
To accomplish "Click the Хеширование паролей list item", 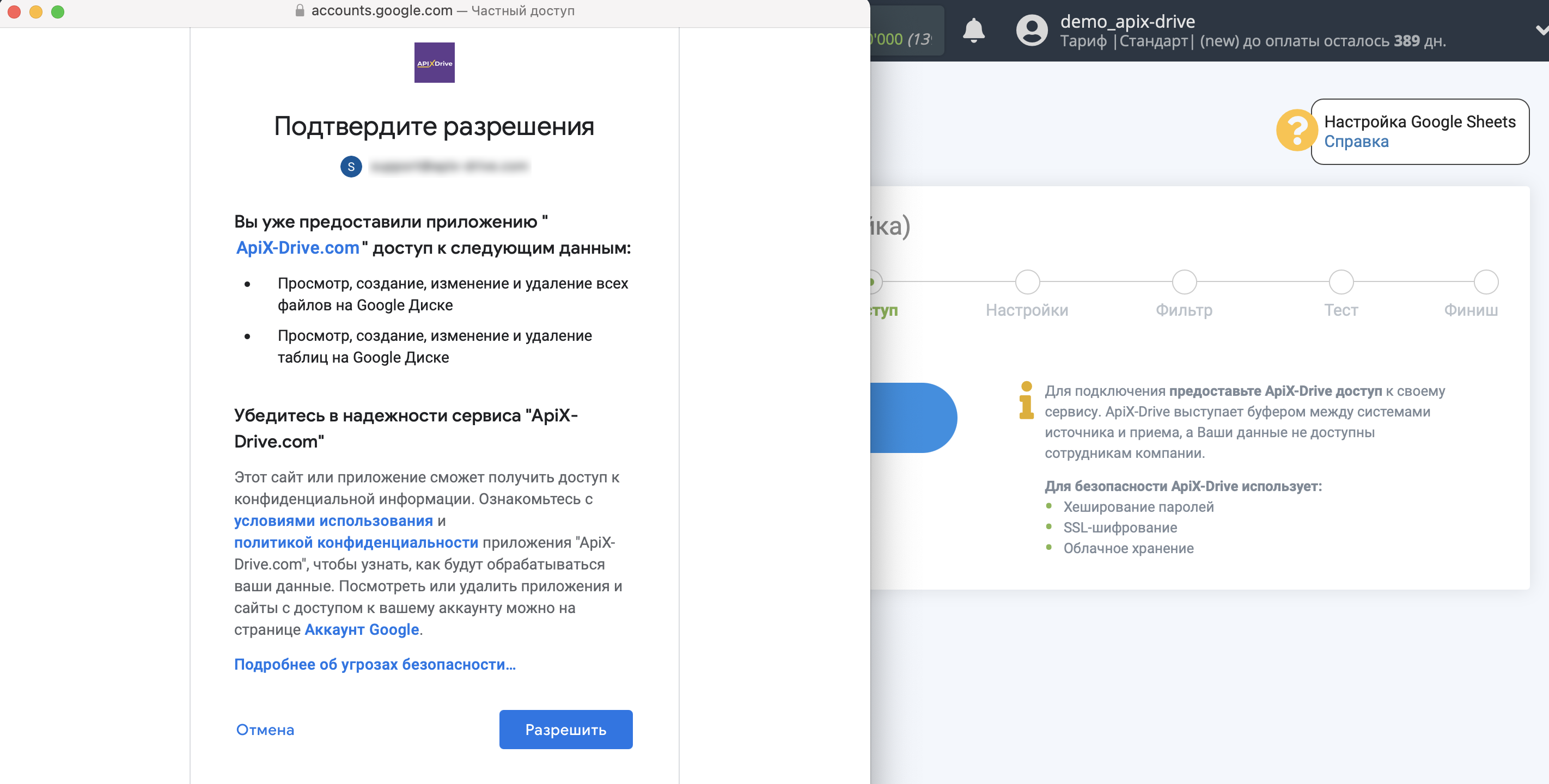I will (1138, 507).
